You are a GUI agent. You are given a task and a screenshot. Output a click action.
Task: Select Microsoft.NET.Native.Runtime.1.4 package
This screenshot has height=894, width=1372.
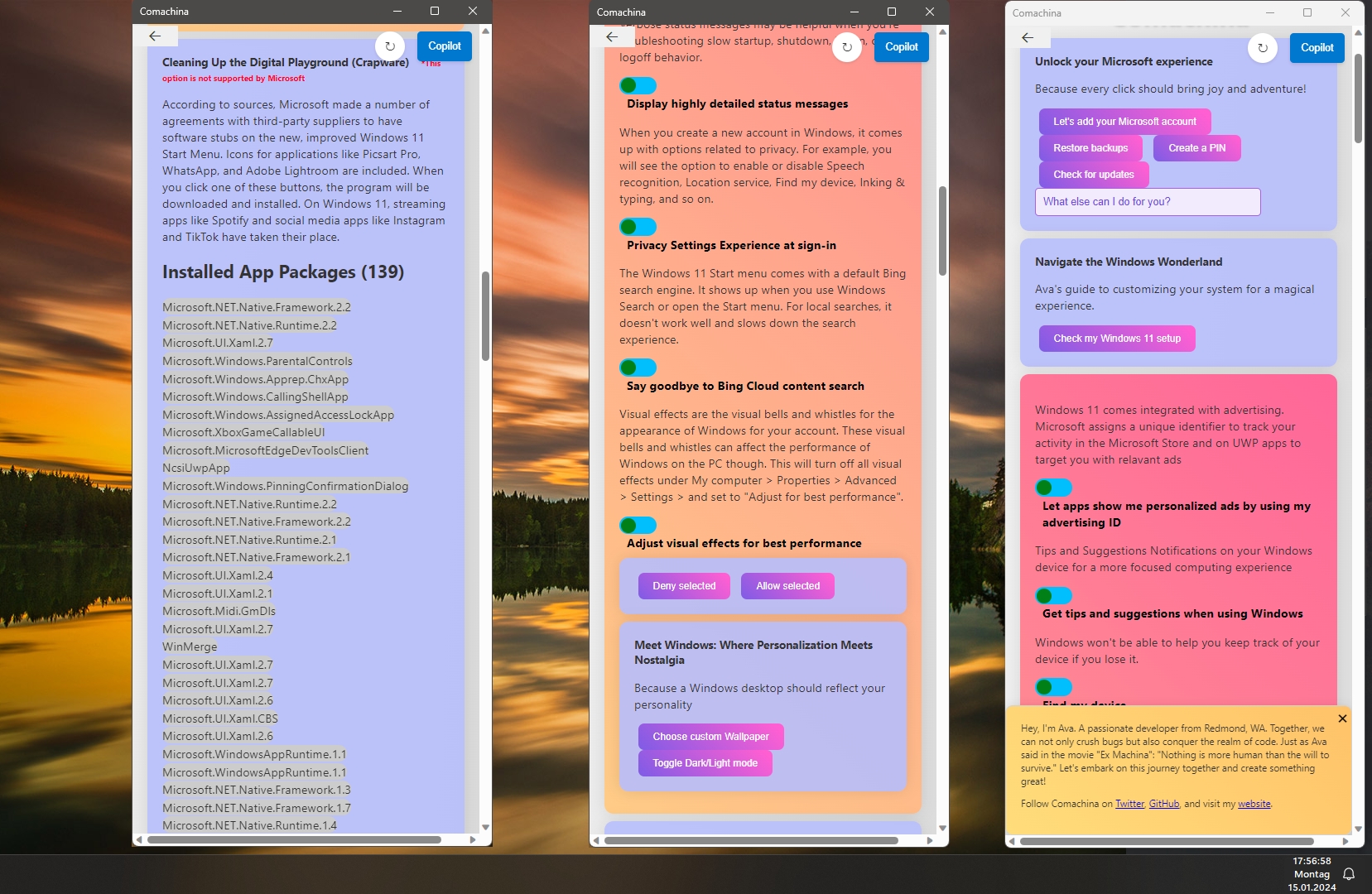point(249,825)
